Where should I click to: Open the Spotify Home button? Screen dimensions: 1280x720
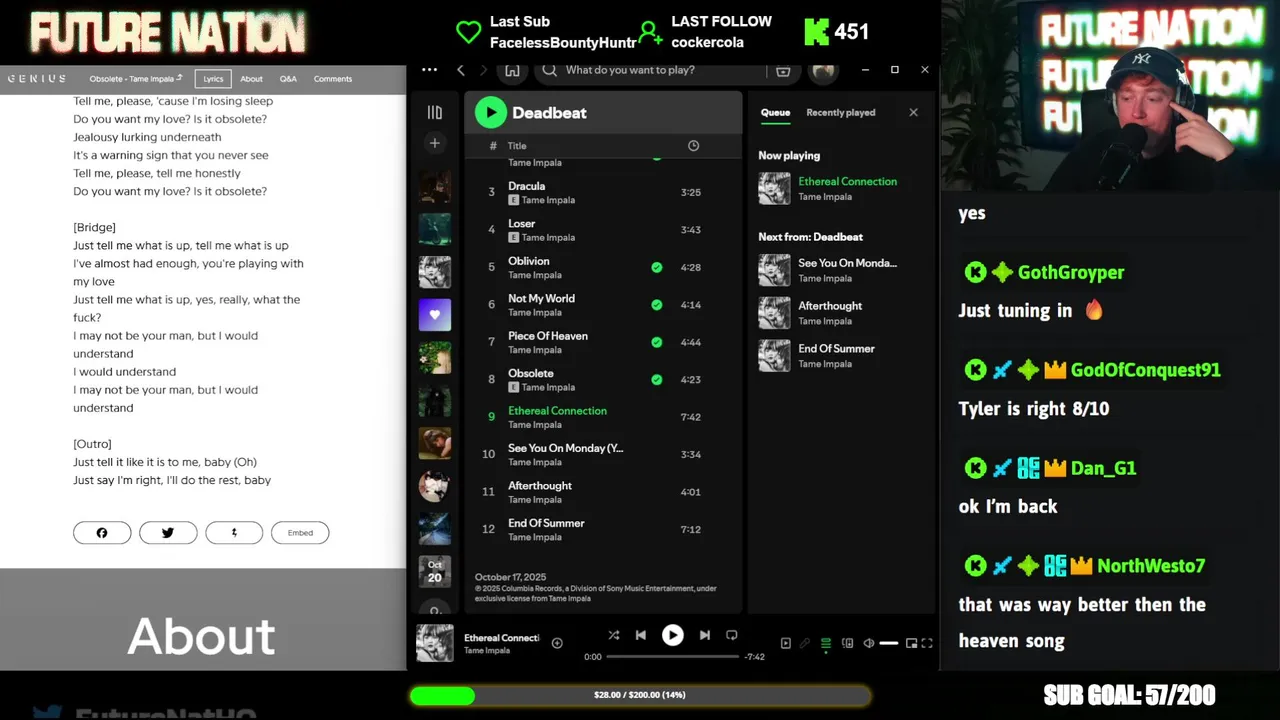point(512,70)
